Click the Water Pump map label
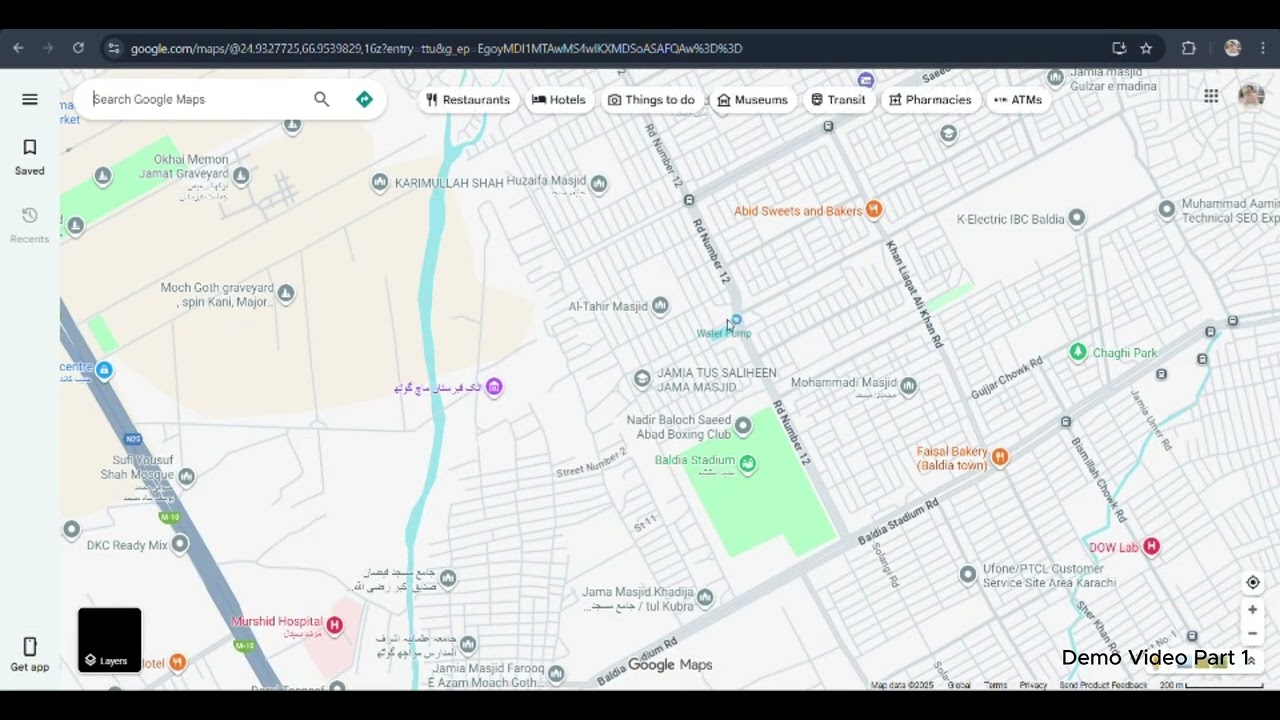Image resolution: width=1280 pixels, height=720 pixels. (724, 333)
